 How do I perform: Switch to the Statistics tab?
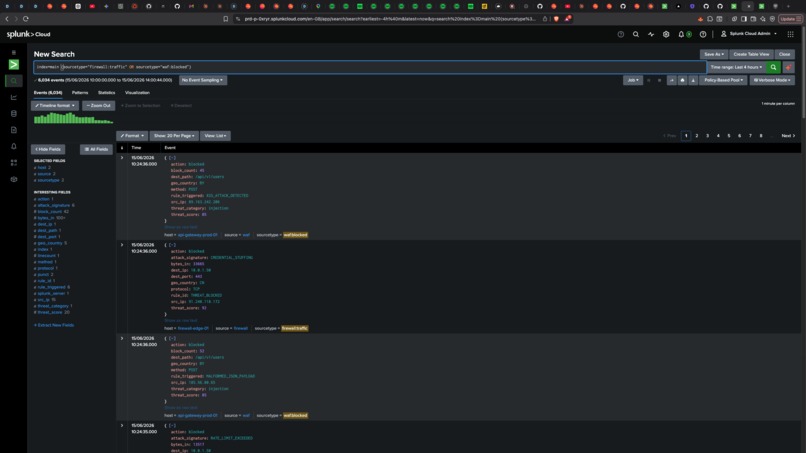(106, 93)
